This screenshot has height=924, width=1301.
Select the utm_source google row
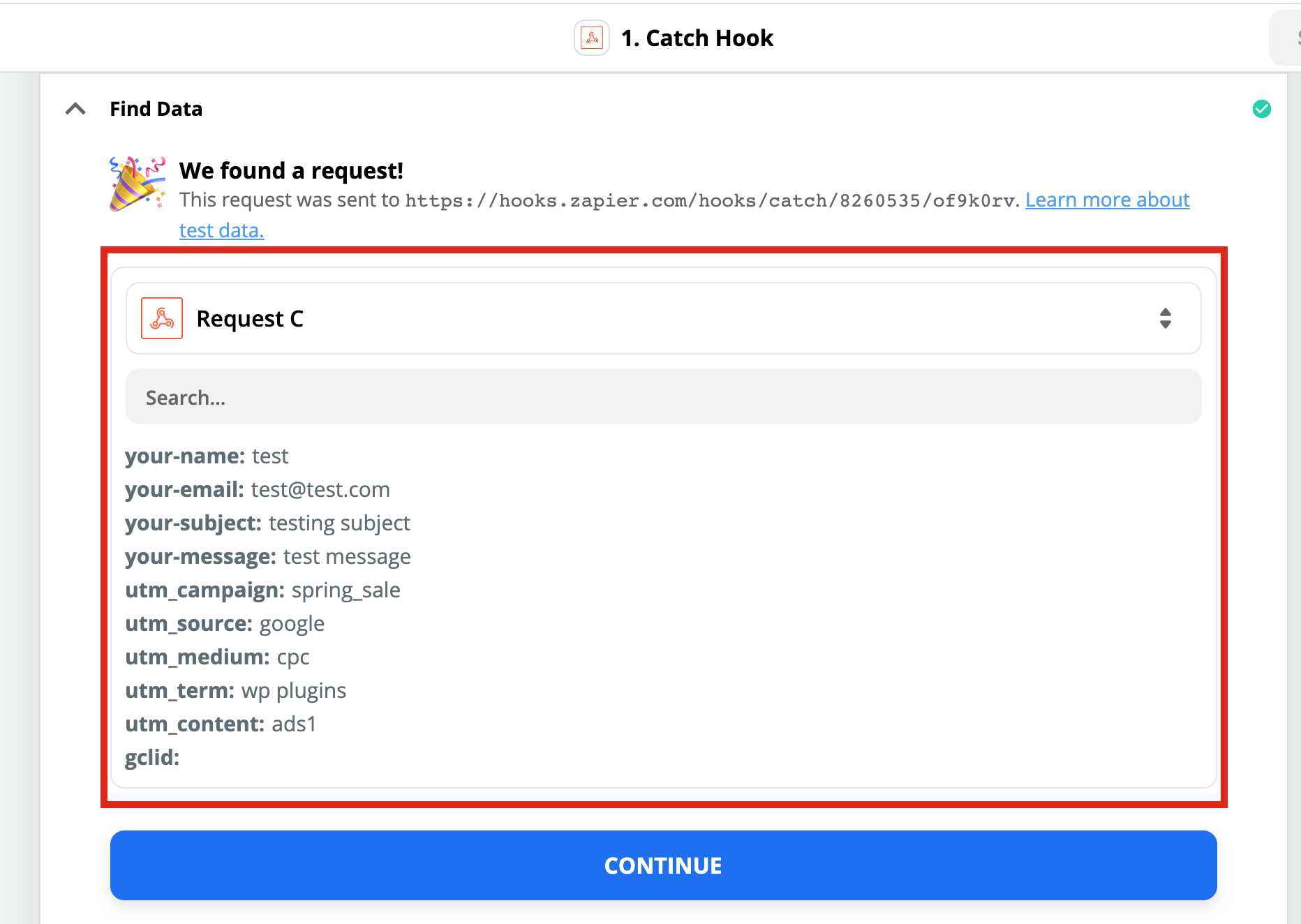225,623
